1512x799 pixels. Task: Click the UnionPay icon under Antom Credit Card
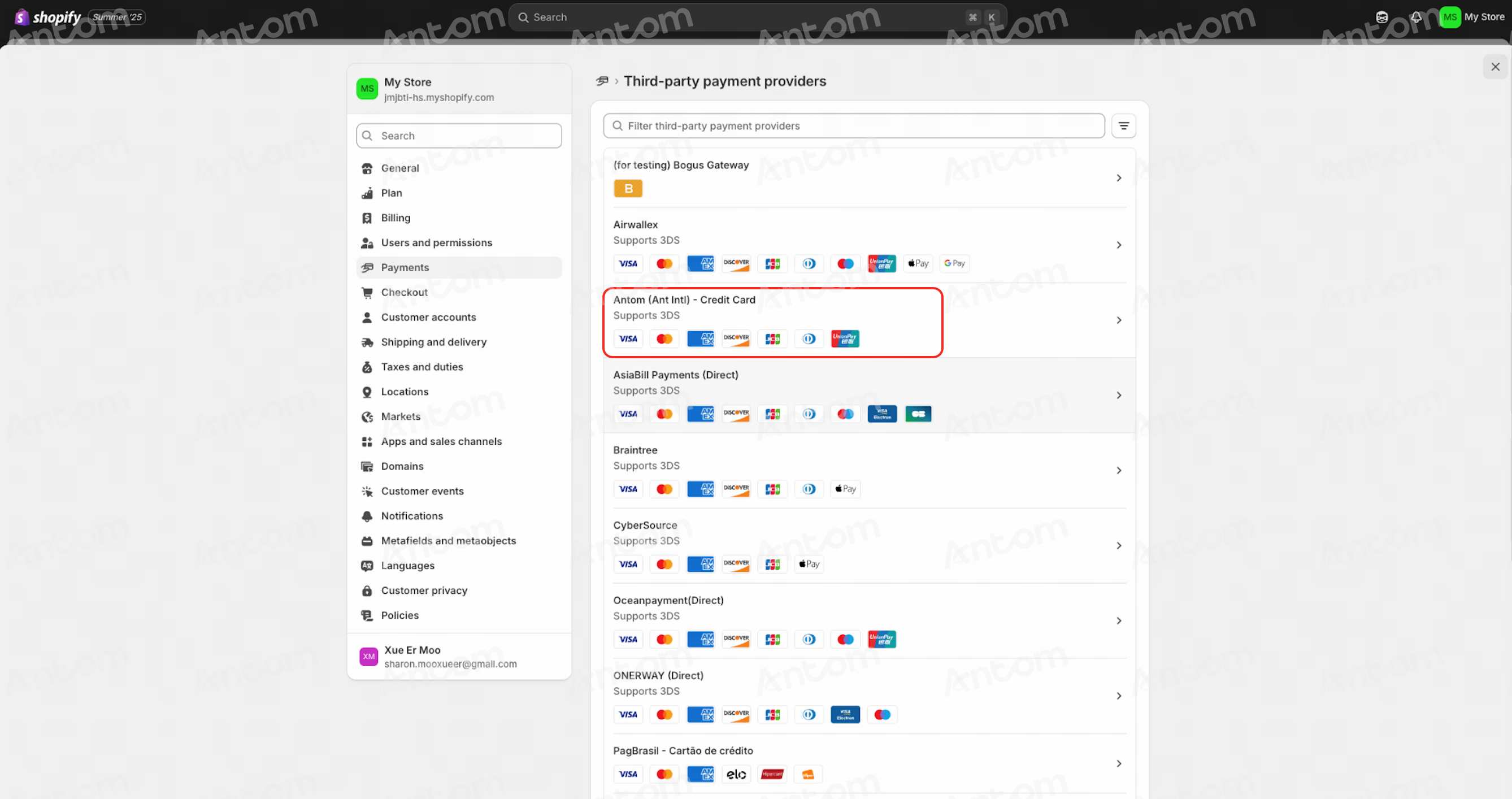coord(845,338)
